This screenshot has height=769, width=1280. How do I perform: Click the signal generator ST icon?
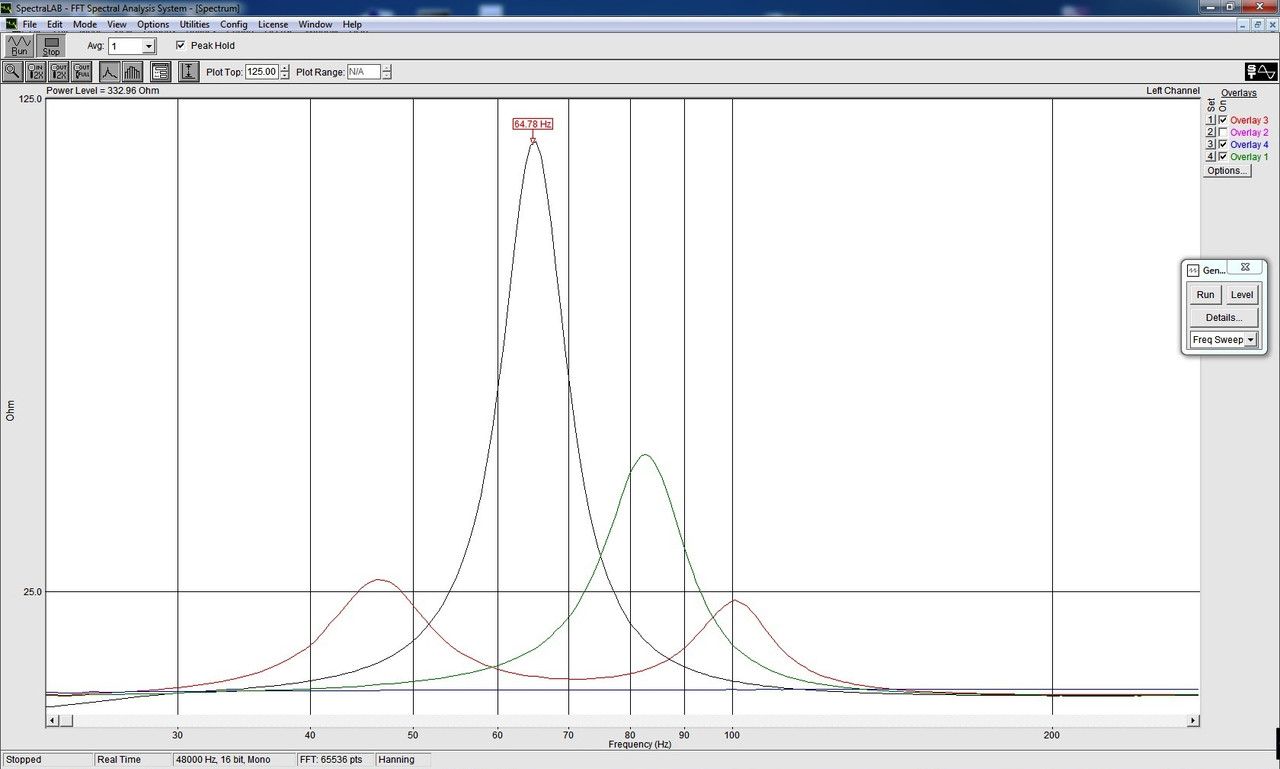click(1261, 71)
